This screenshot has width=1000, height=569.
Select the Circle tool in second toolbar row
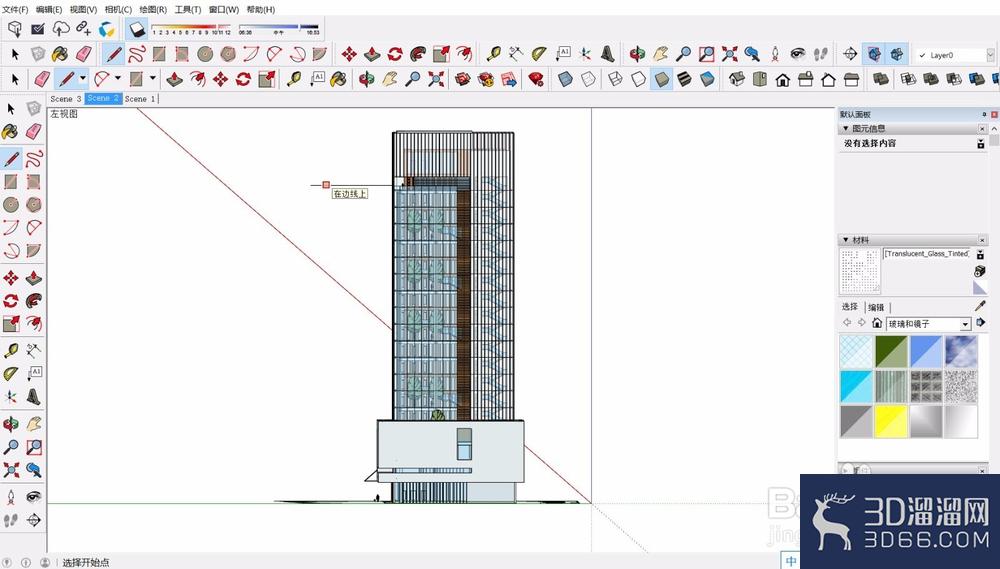205,54
